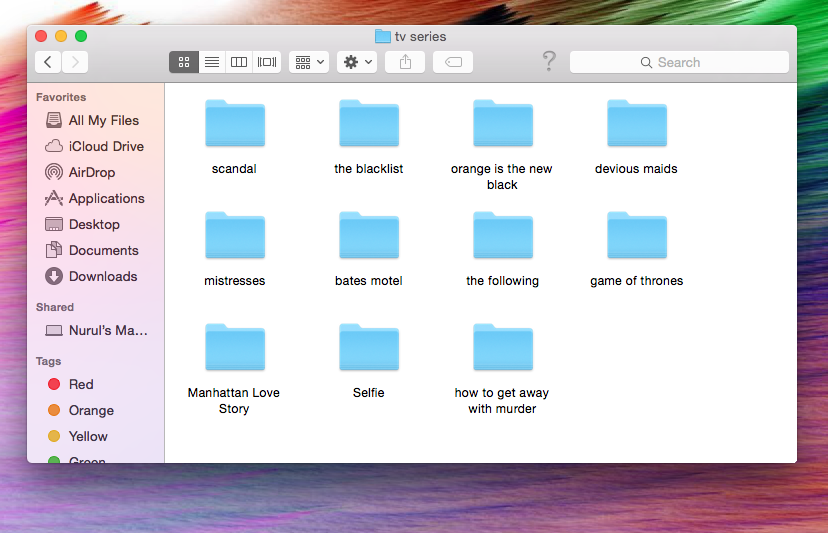
Task: Go back with the back arrow
Action: 48,62
